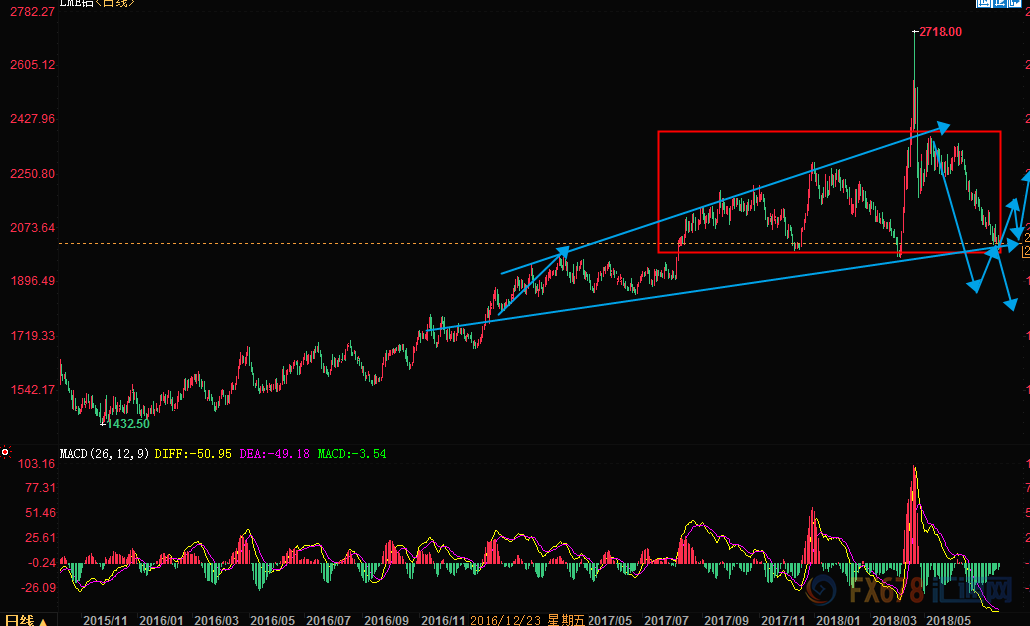The height and width of the screenshot is (626, 1030).
Task: Click the 2016/07 date on the time axis
Action: (328, 620)
